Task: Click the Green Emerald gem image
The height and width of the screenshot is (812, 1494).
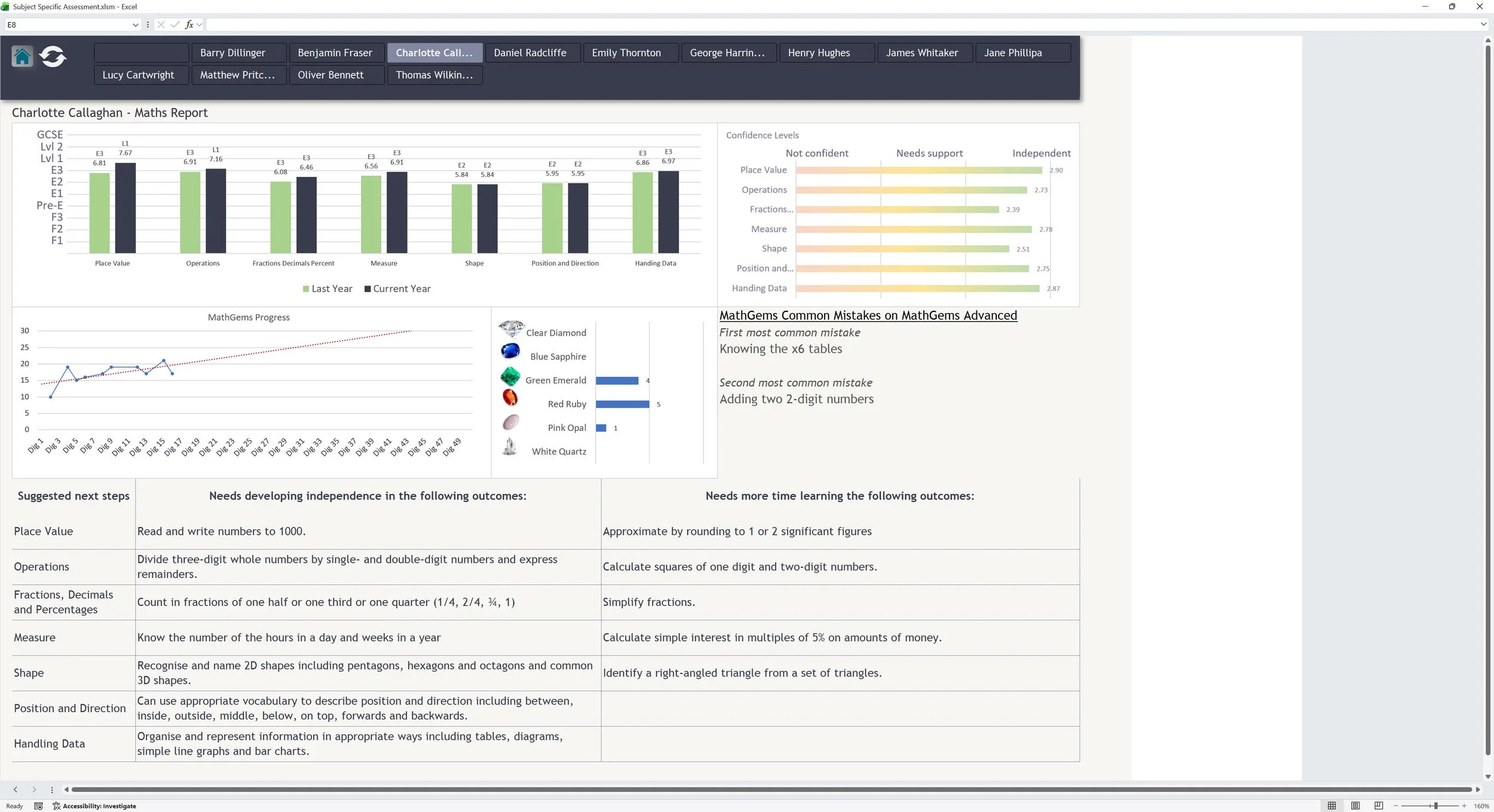Action: [x=510, y=376]
